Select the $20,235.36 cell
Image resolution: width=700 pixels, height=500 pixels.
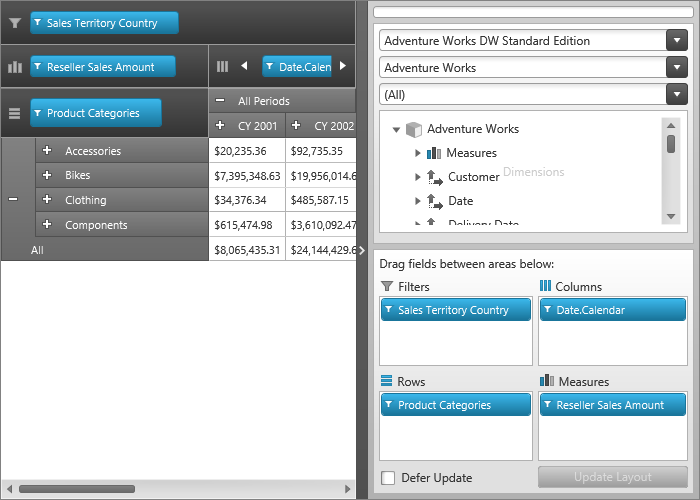(247, 151)
